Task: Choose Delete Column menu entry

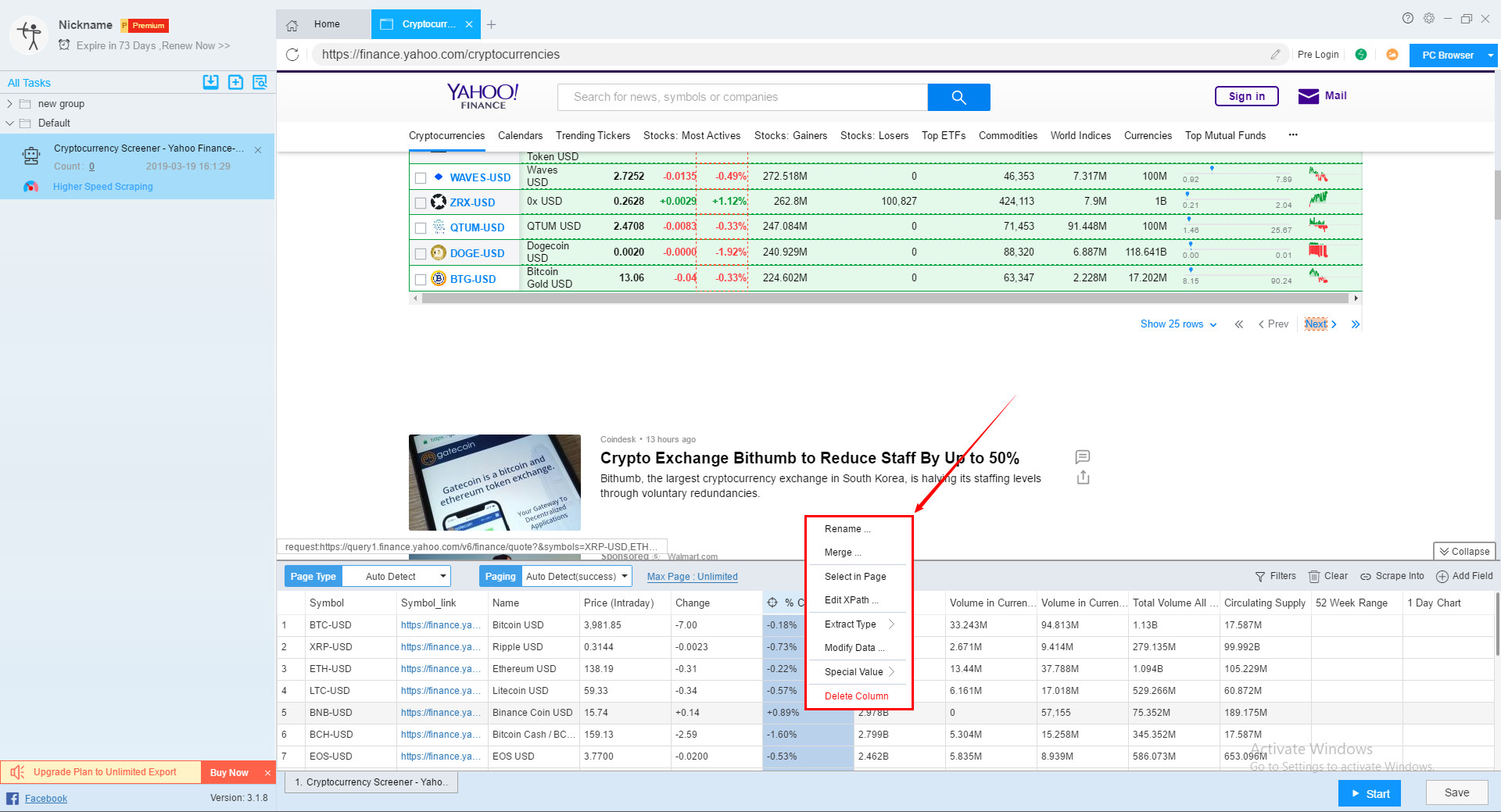Action: pyautogui.click(x=856, y=696)
